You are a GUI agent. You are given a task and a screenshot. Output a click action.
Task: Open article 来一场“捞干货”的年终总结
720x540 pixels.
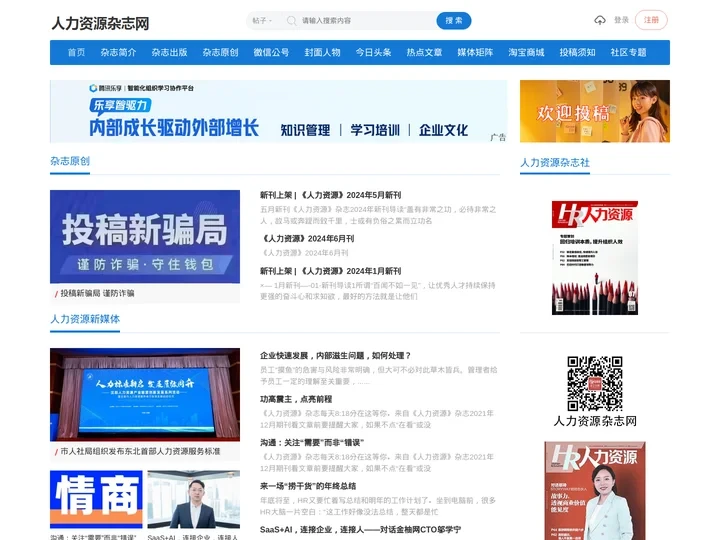click(308, 486)
